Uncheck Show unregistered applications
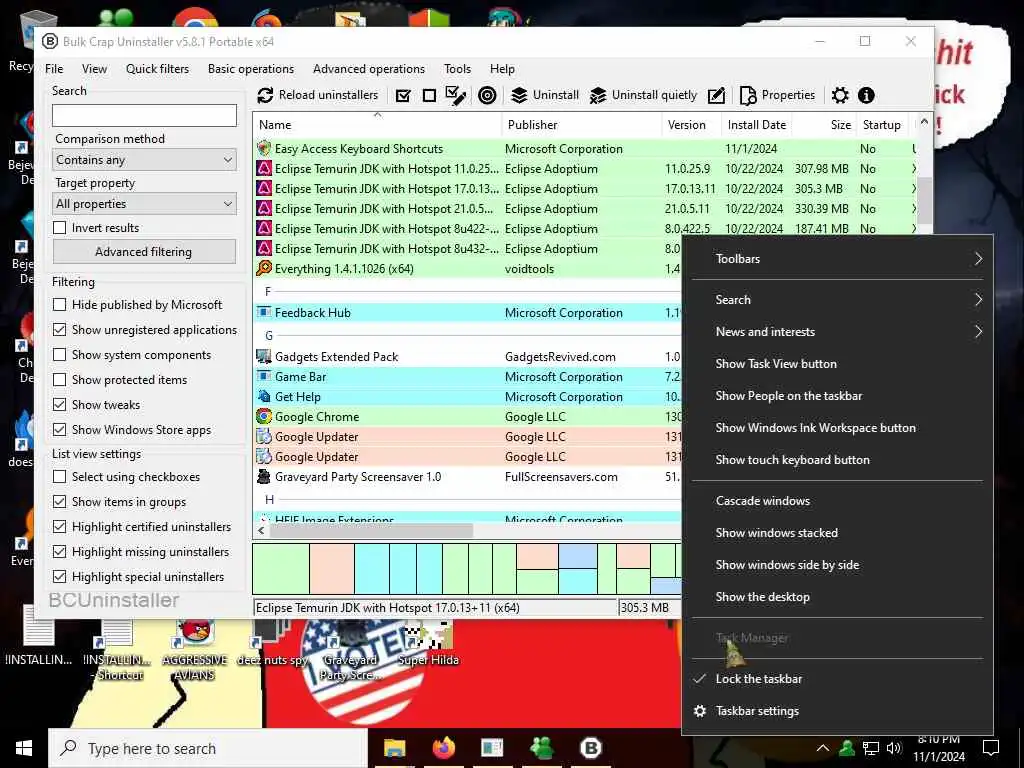The width and height of the screenshot is (1024, 768). 59,329
